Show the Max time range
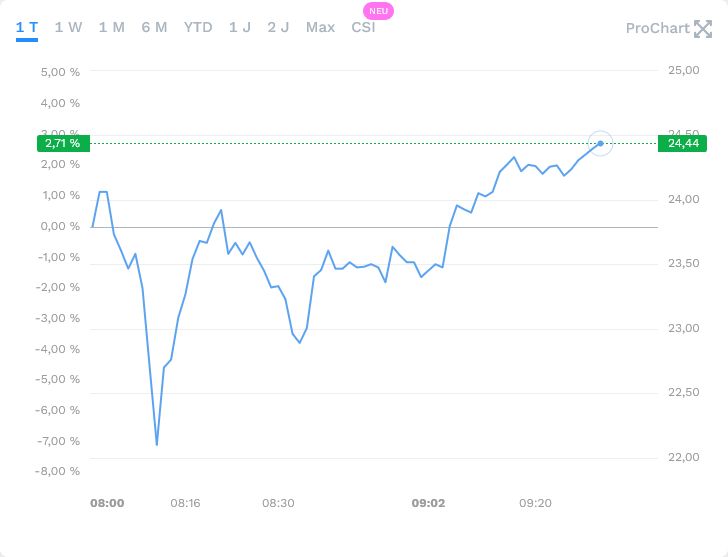Viewport: 728px width, 557px height. (x=320, y=27)
